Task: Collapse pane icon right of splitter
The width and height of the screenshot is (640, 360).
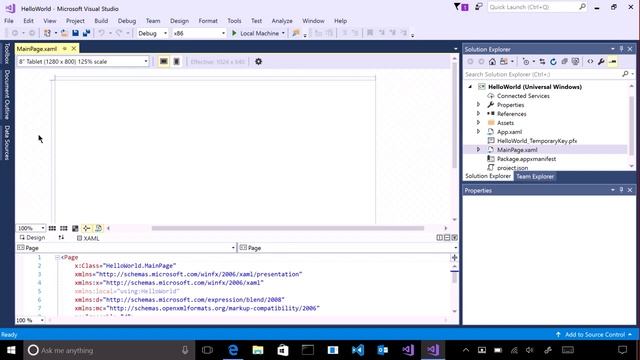Action: pyautogui.click(x=454, y=238)
